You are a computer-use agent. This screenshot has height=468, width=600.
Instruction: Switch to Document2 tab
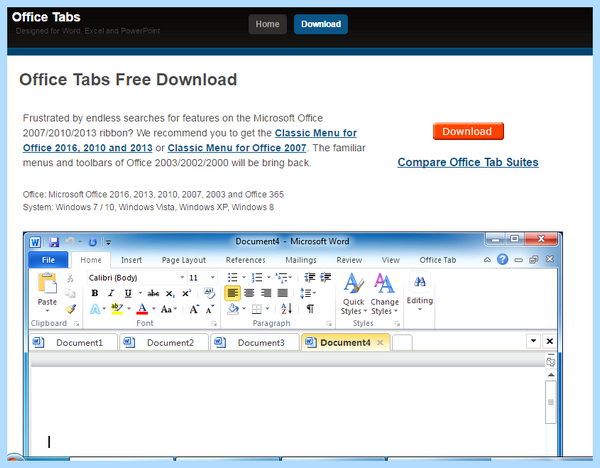[x=164, y=342]
